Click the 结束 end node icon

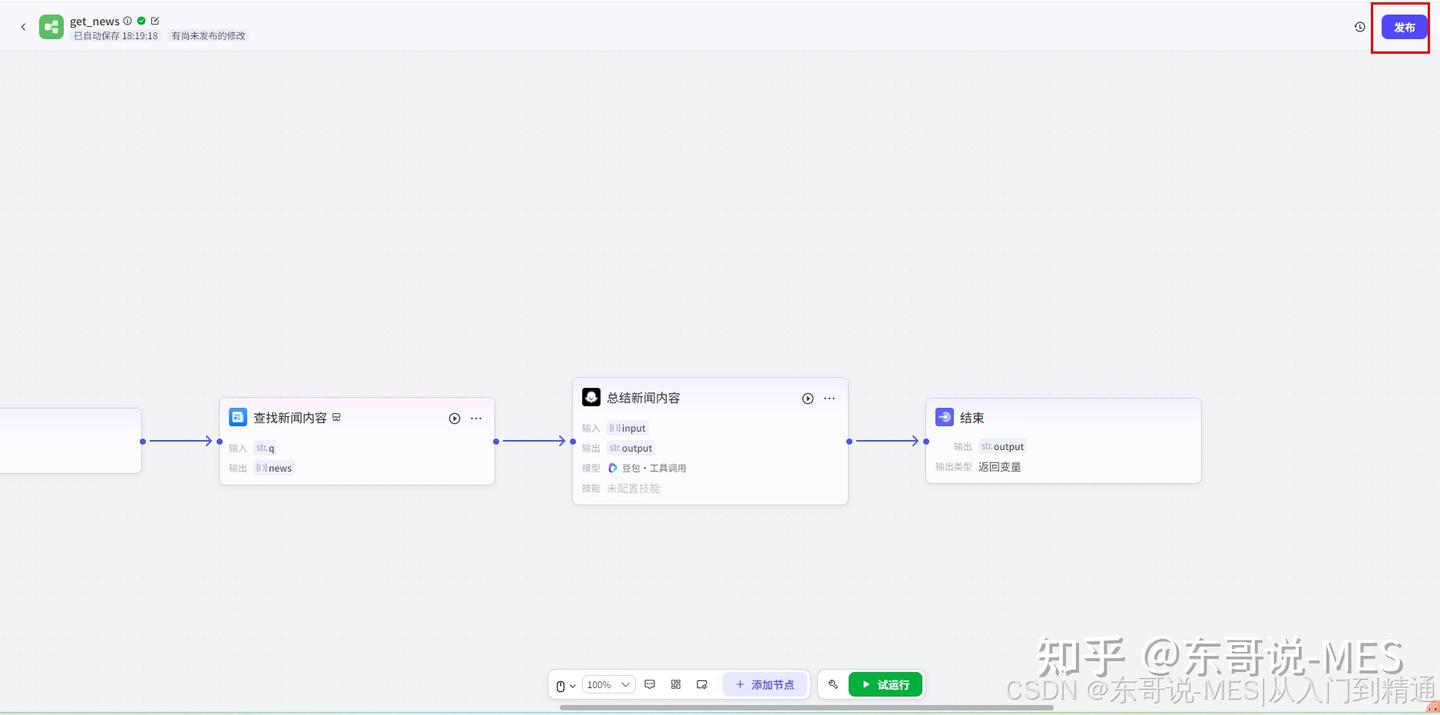(x=944, y=417)
